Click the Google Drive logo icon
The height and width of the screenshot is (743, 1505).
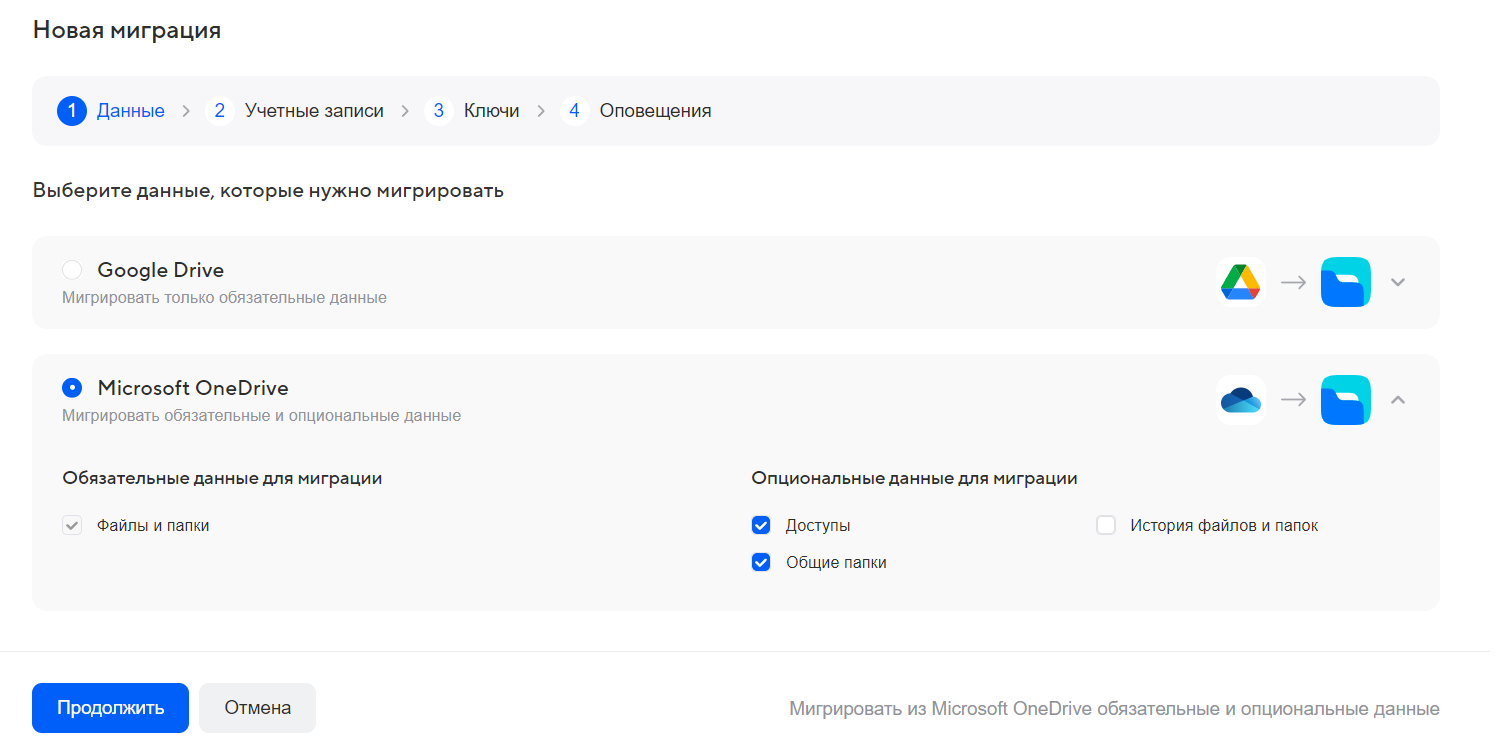point(1241,282)
